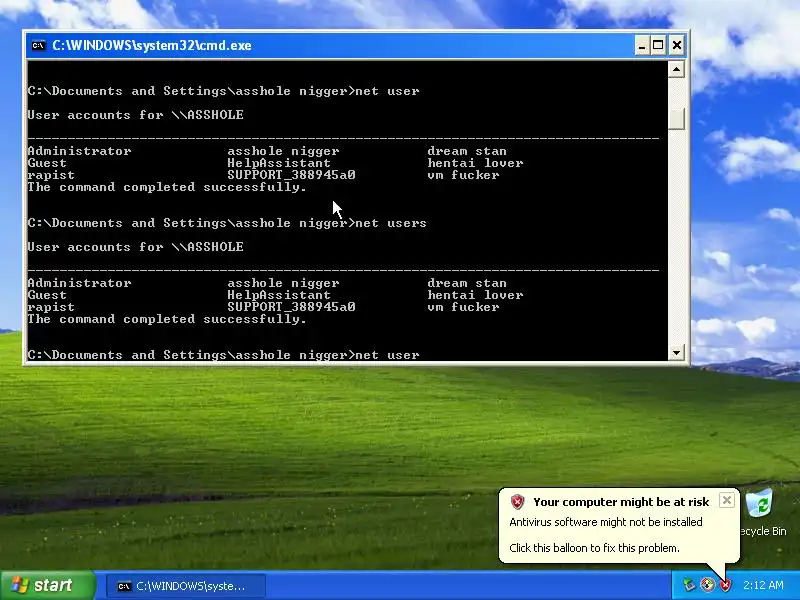Click 'SUPPORT_388945a0' under the net users command
The image size is (800, 600).
point(291,307)
